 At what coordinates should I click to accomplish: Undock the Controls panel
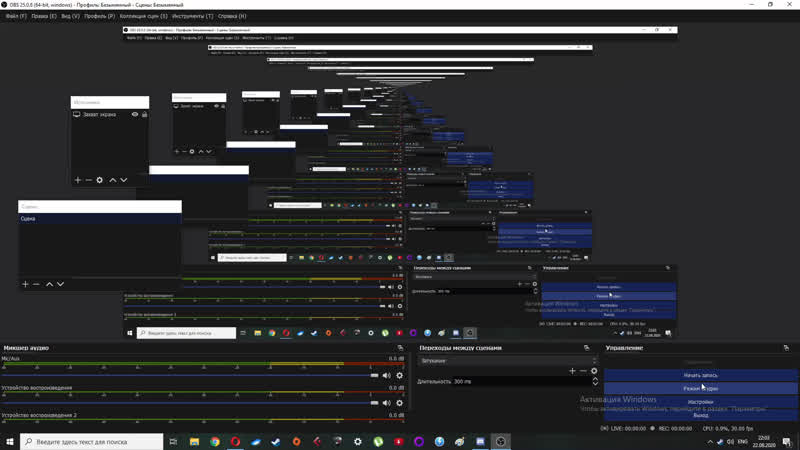pos(786,348)
